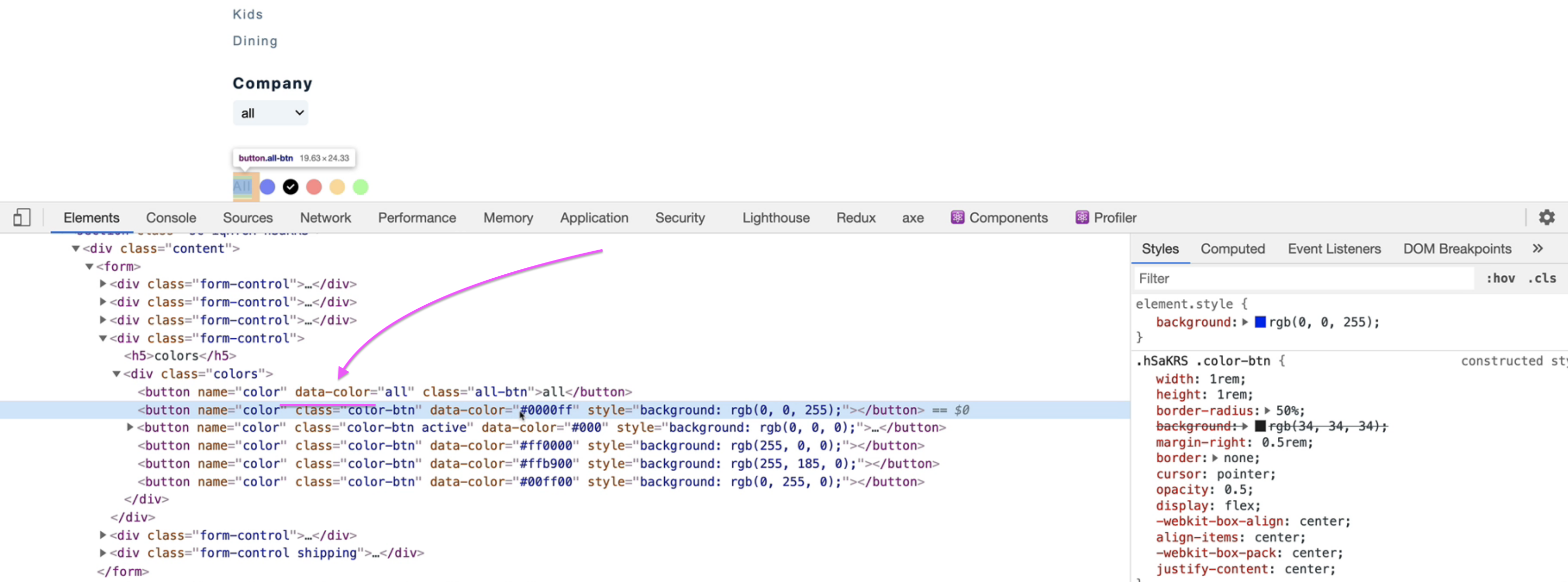
Task: Toggle the :hov element state button
Action: [1500, 279]
